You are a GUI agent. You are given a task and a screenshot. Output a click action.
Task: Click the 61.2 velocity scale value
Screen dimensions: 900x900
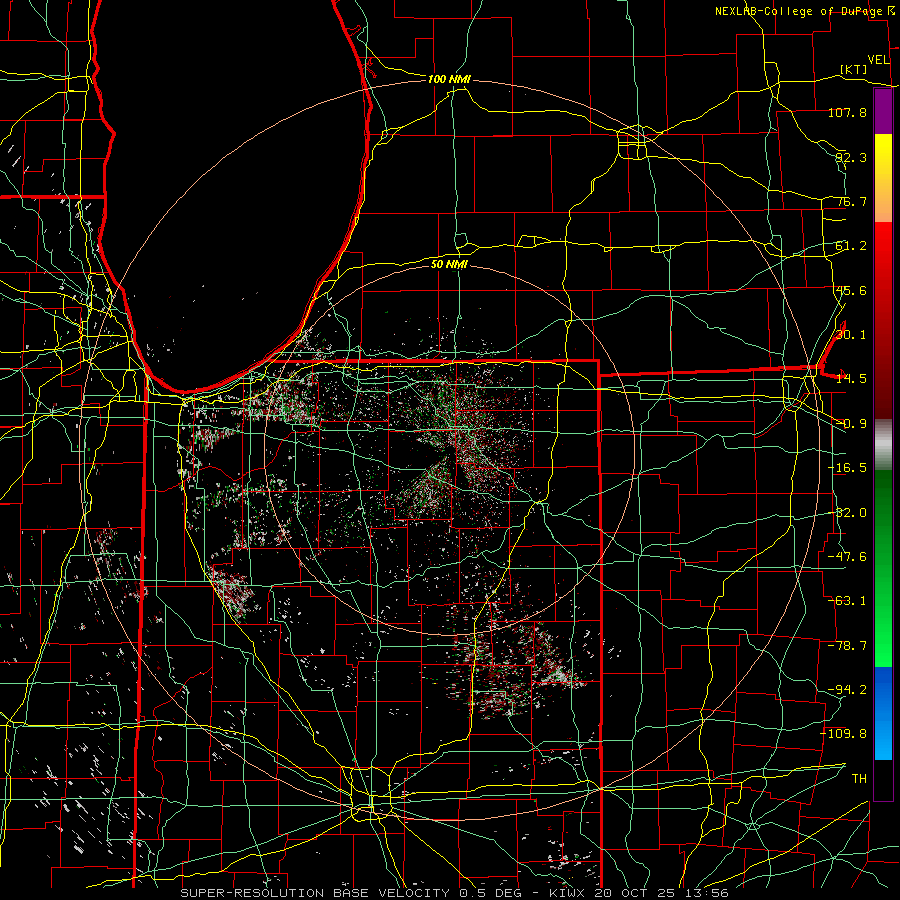(x=851, y=246)
